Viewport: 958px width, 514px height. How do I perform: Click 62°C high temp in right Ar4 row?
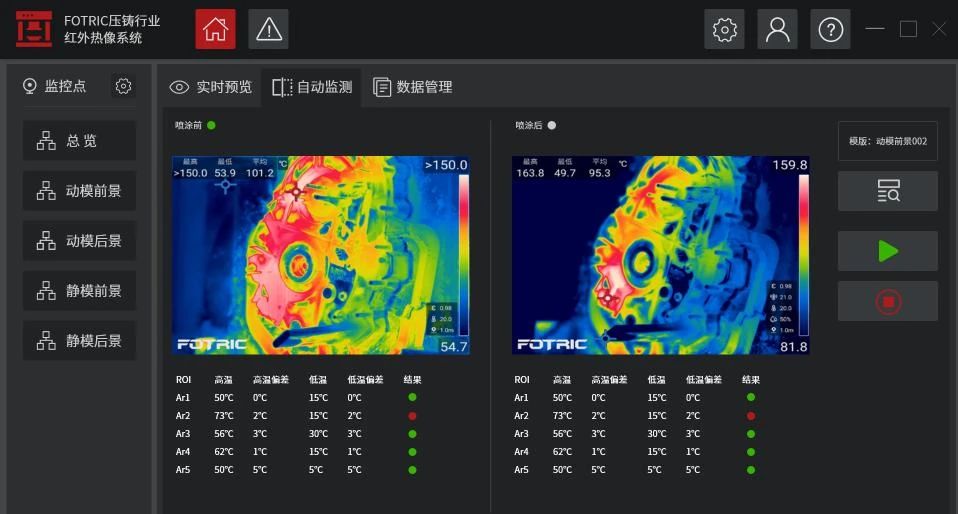click(562, 452)
